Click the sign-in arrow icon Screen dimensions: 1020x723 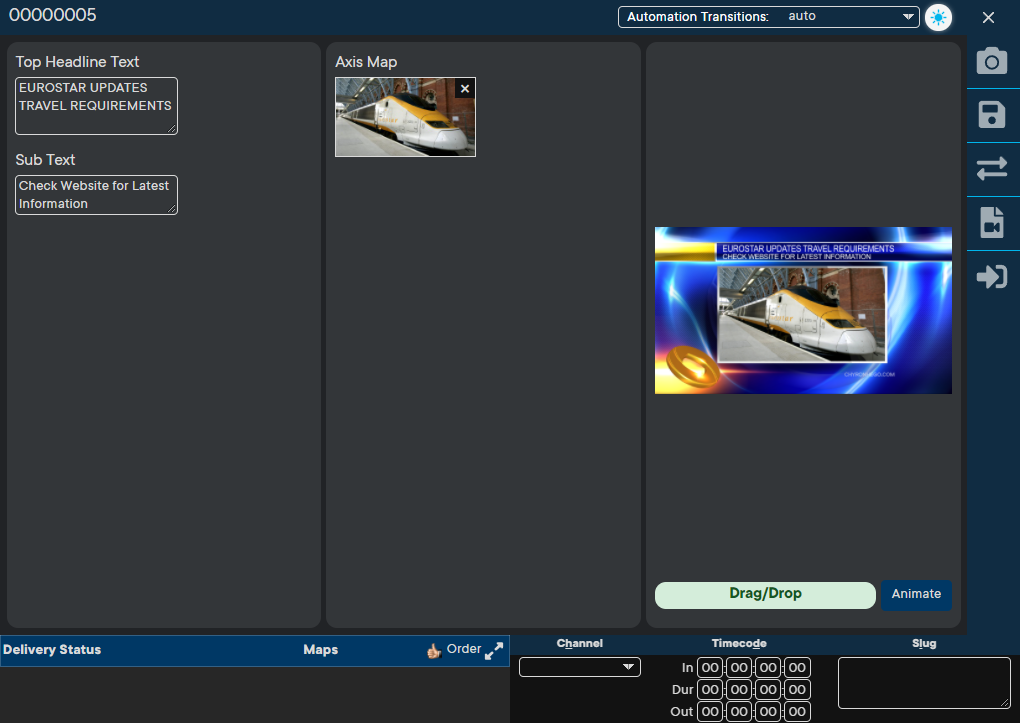point(991,277)
